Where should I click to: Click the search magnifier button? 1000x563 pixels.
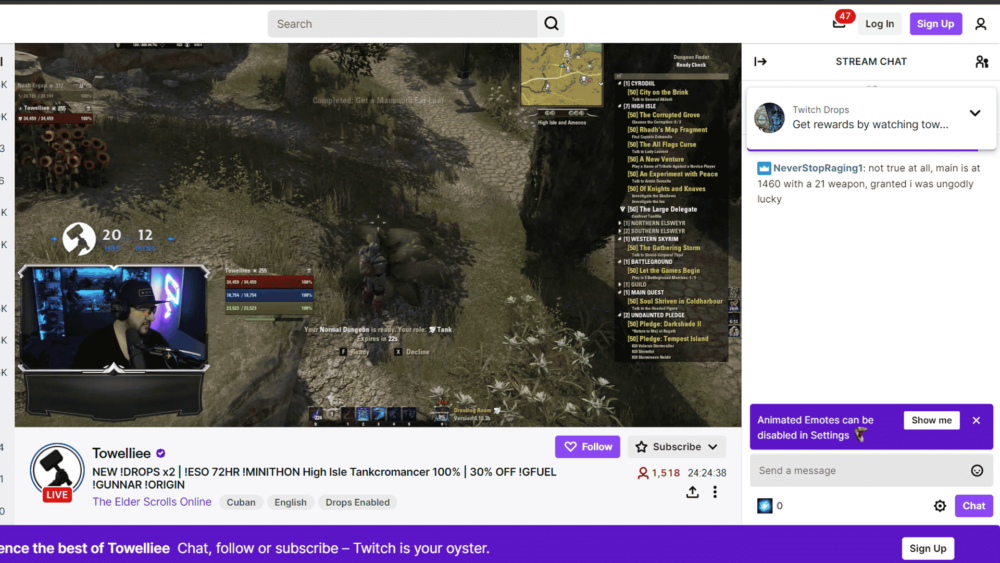pyautogui.click(x=551, y=24)
